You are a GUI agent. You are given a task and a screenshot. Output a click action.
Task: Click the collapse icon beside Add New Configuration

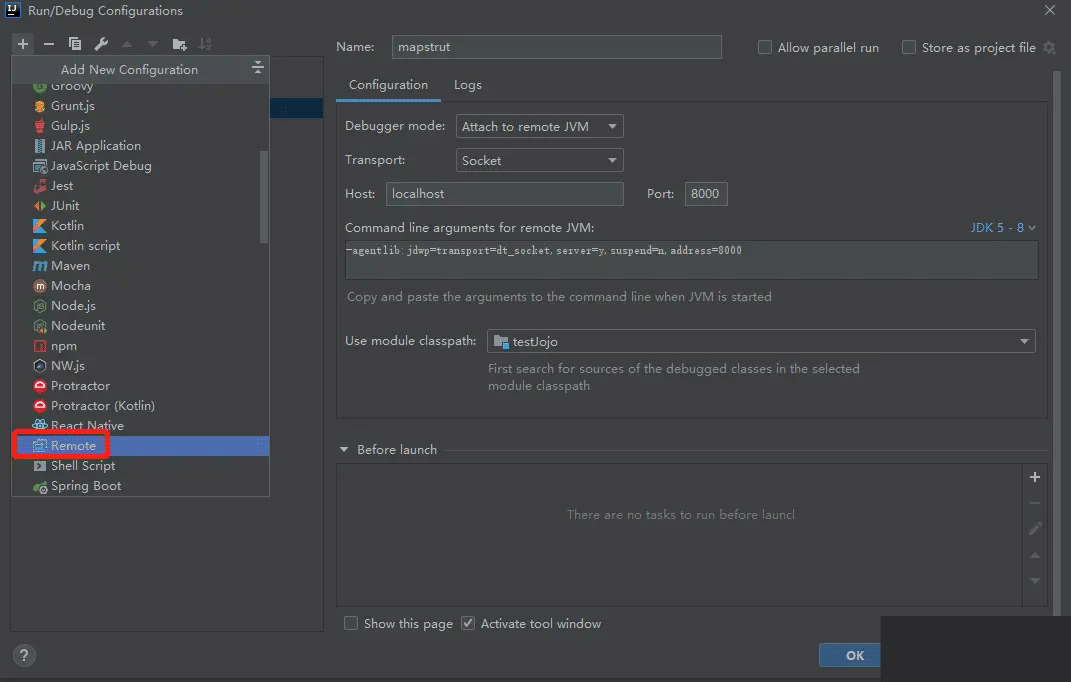258,67
